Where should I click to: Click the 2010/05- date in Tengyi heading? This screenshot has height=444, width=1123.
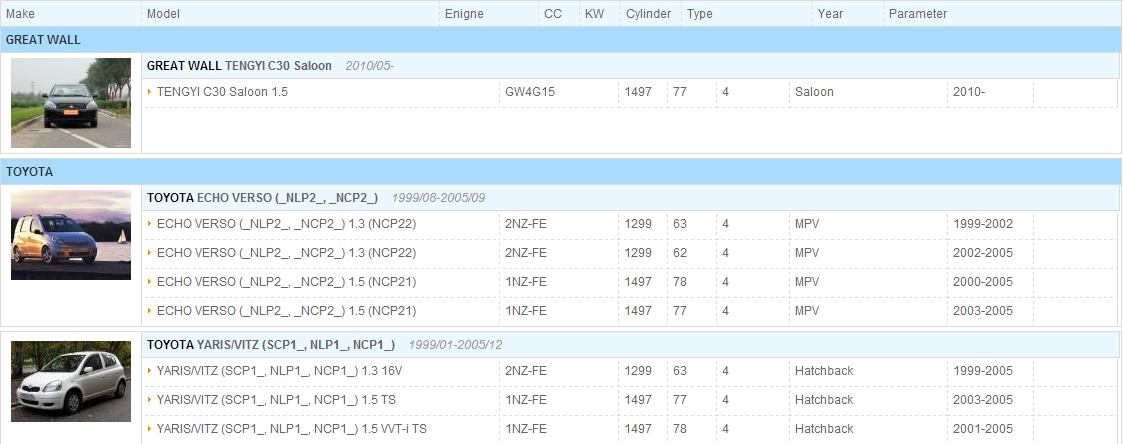click(370, 66)
